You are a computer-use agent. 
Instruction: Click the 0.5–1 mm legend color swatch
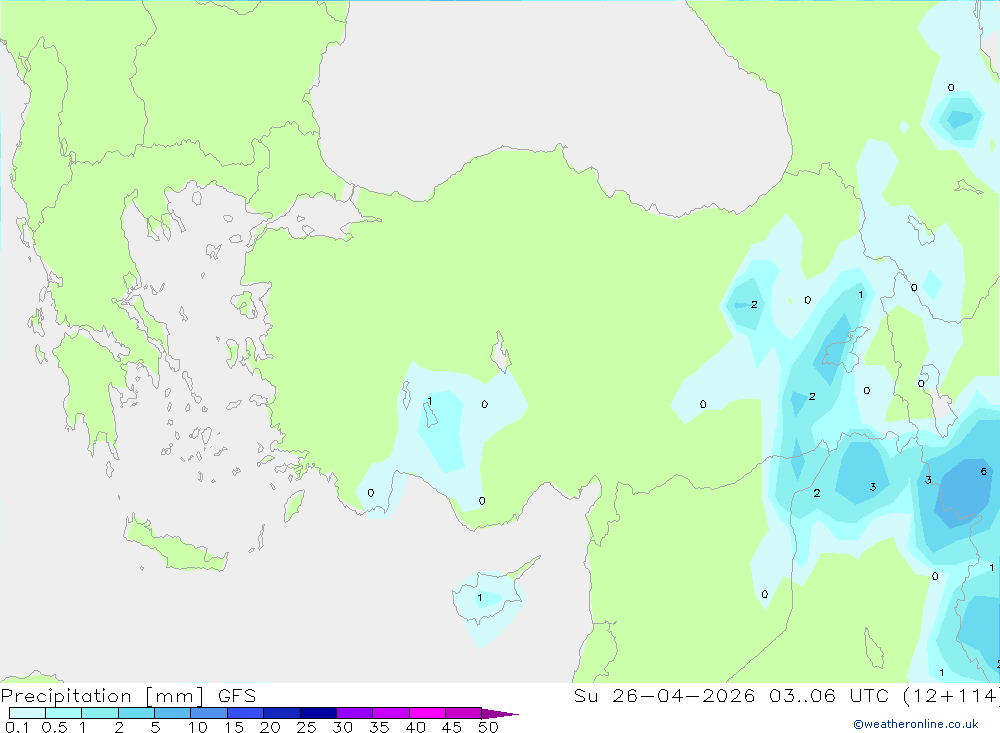click(x=64, y=713)
